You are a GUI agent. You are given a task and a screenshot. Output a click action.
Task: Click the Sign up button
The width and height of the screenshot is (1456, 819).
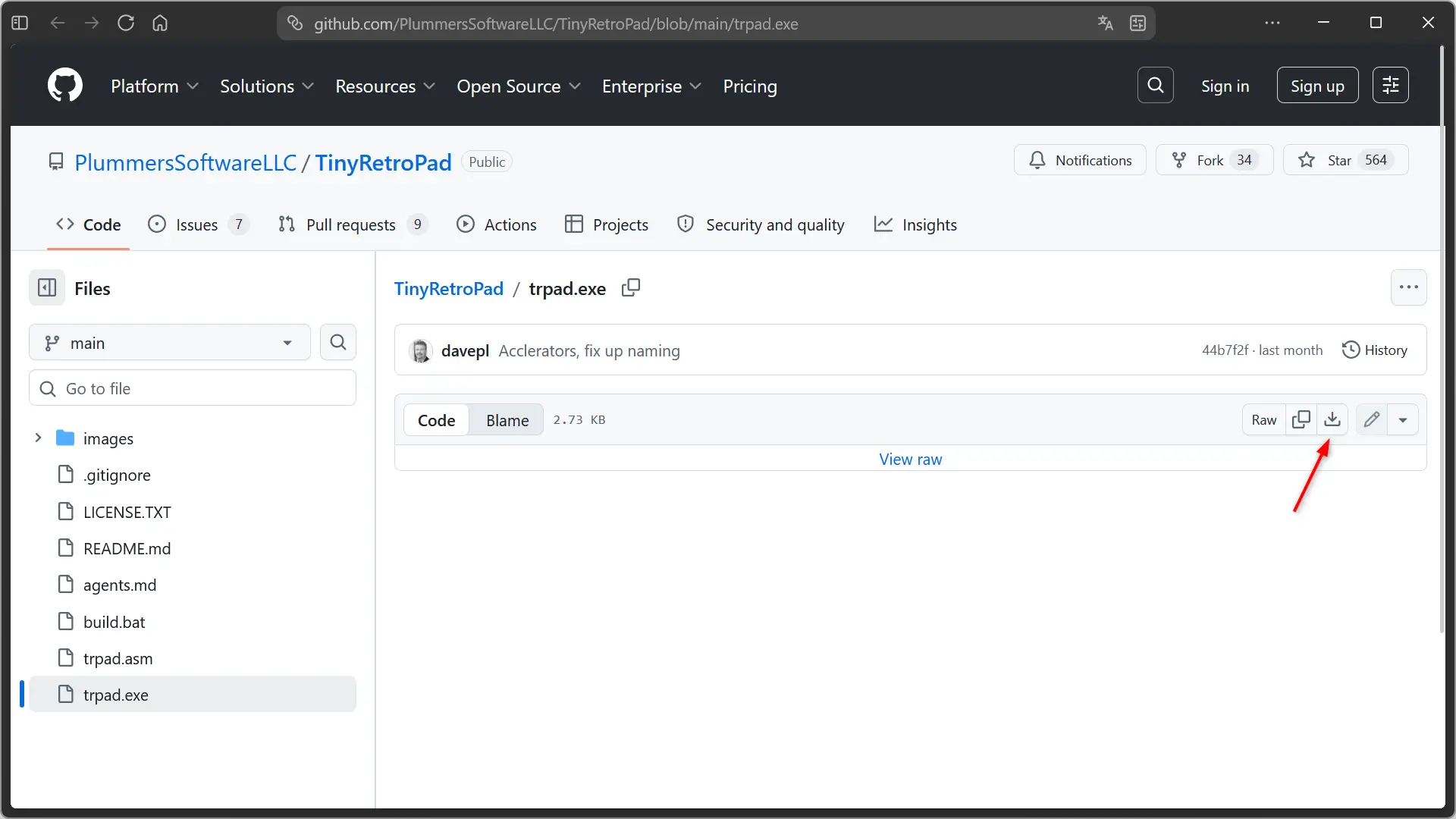(1317, 86)
